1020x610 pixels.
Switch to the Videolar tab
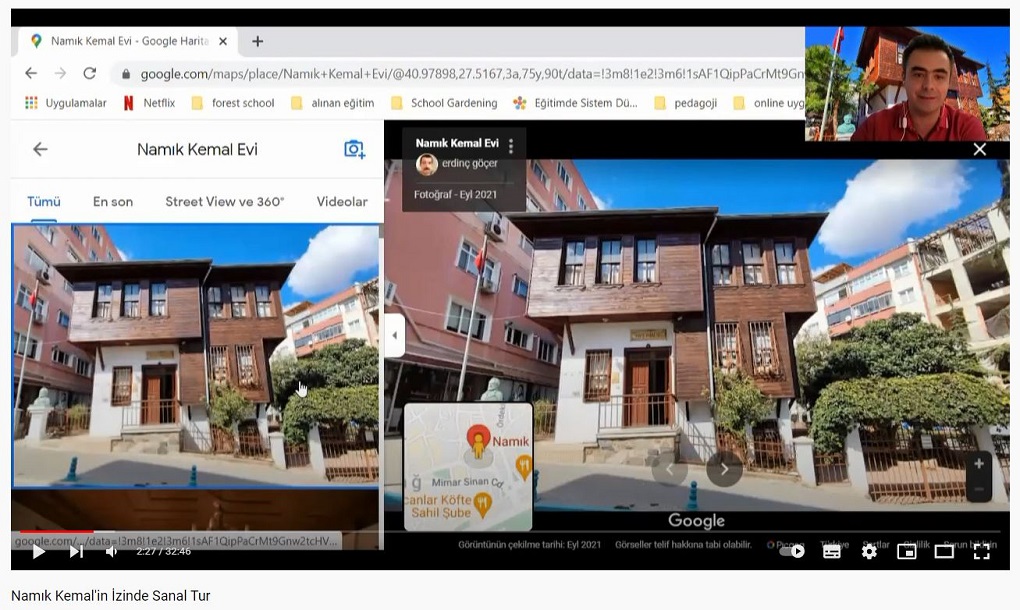pyautogui.click(x=342, y=202)
